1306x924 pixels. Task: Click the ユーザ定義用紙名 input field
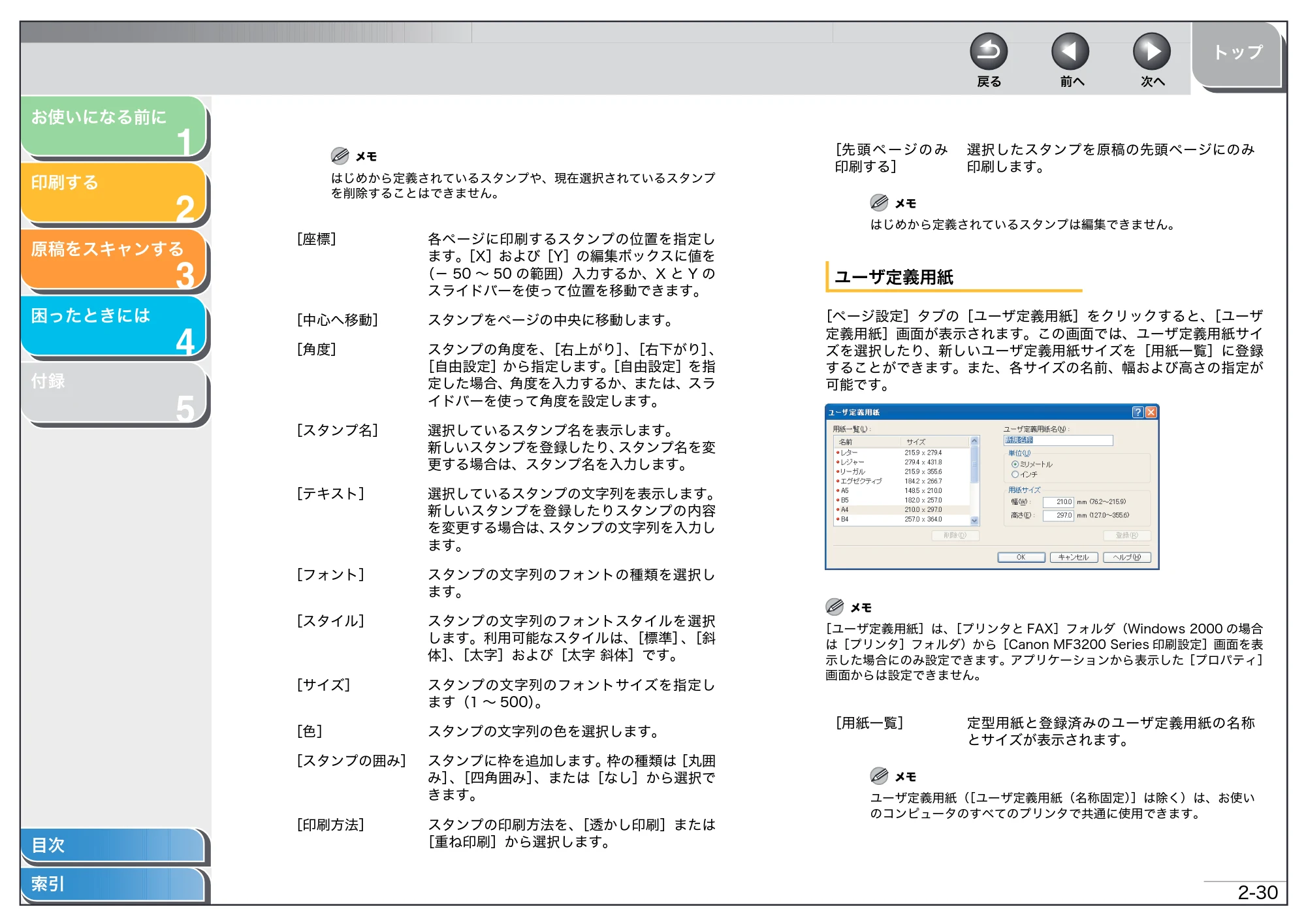1058,440
